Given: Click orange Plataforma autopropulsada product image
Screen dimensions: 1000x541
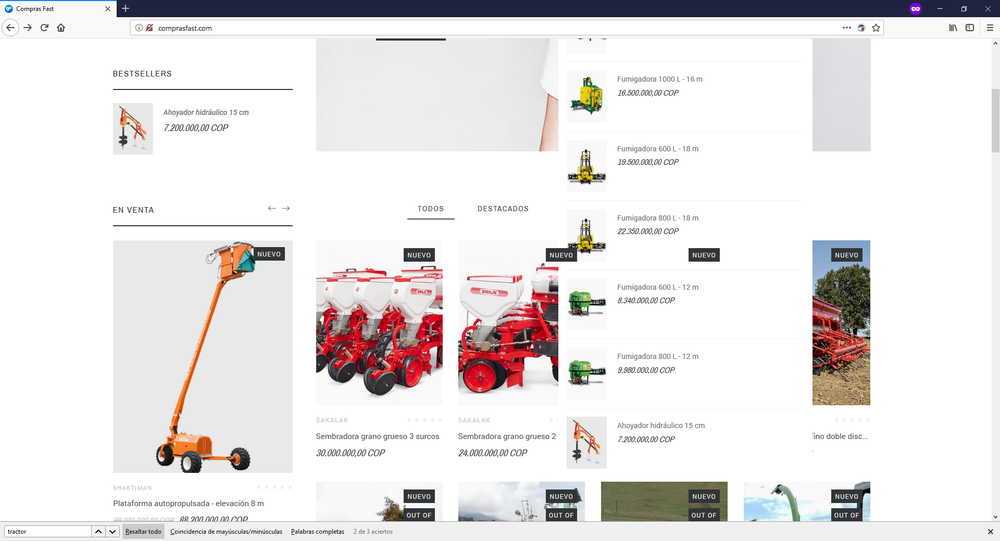Looking at the screenshot, I should point(203,356).
